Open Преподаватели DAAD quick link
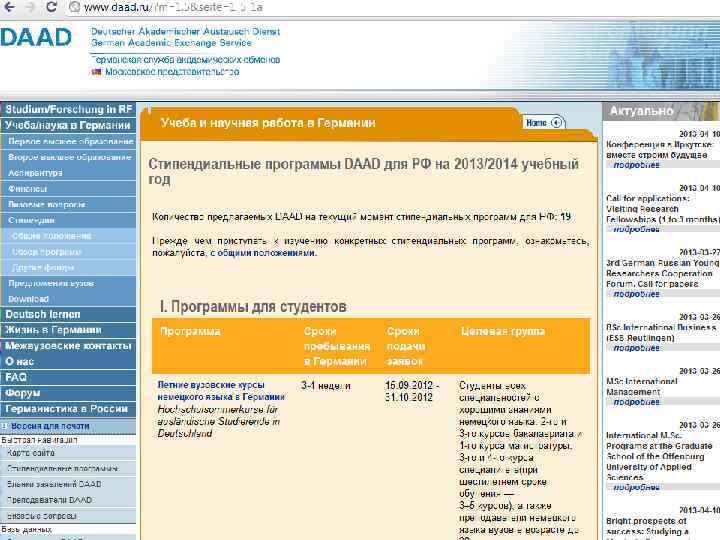 click(49, 500)
